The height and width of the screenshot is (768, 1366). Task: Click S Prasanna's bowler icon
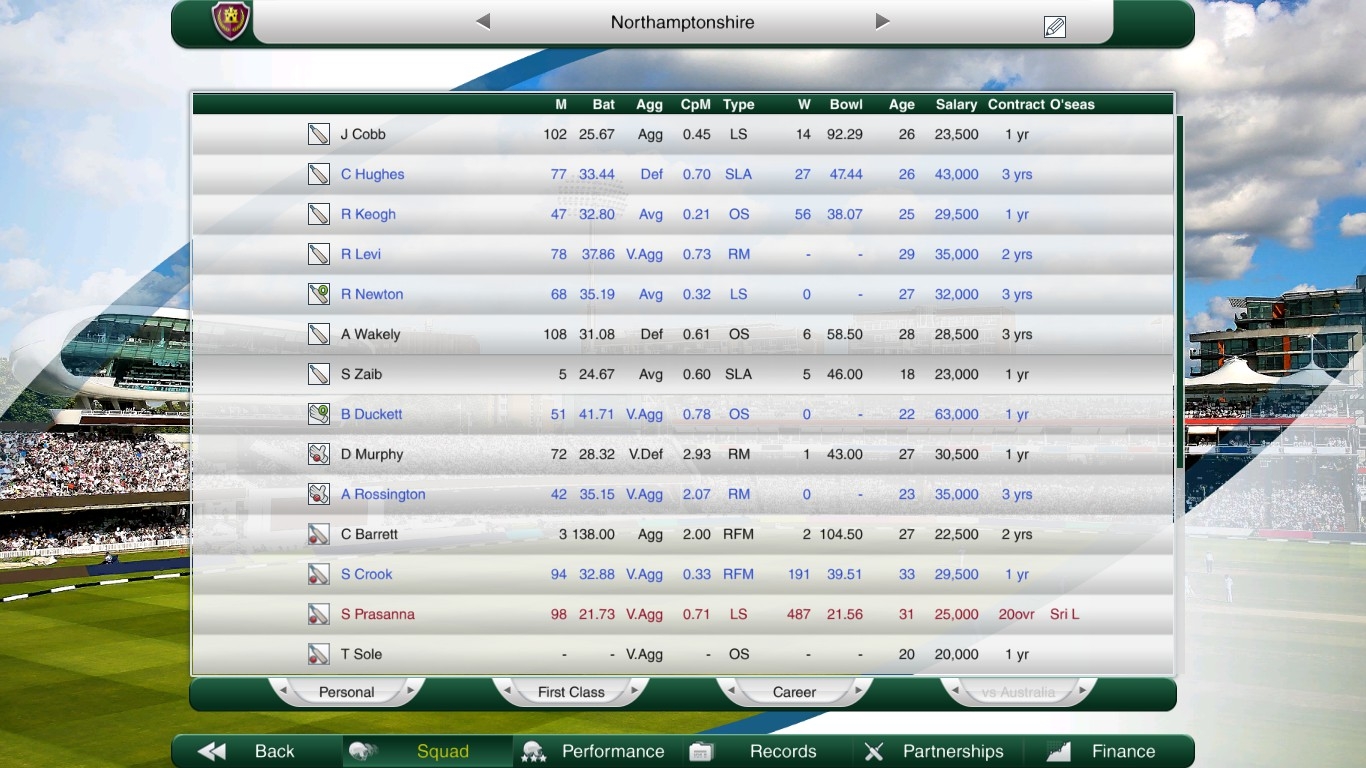(x=319, y=614)
